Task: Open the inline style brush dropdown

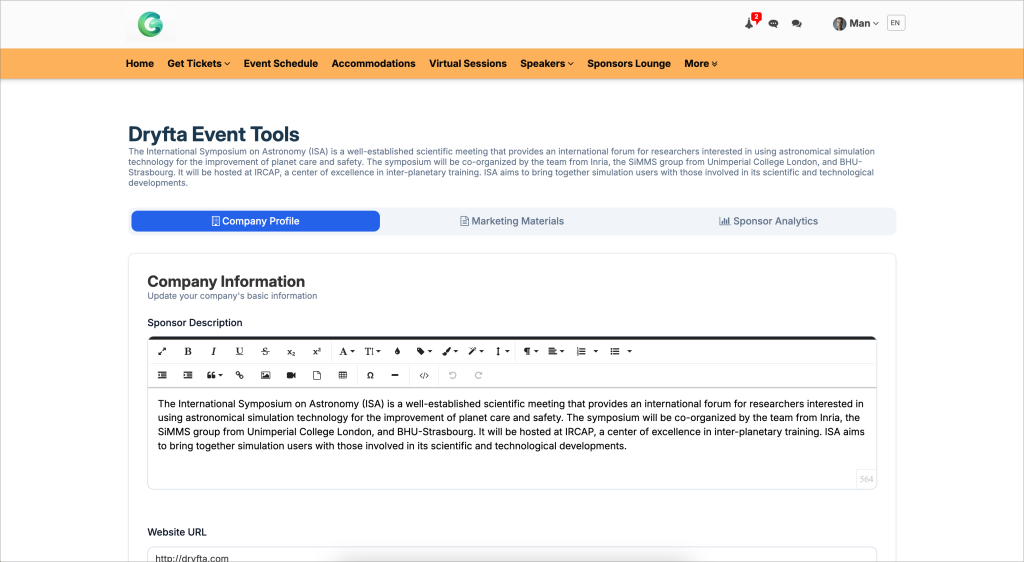Action: coord(450,351)
